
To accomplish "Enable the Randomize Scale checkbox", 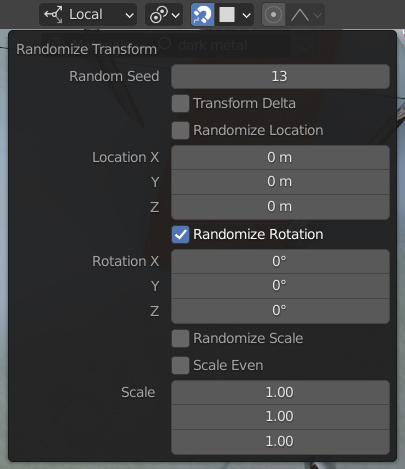I will 180,338.
